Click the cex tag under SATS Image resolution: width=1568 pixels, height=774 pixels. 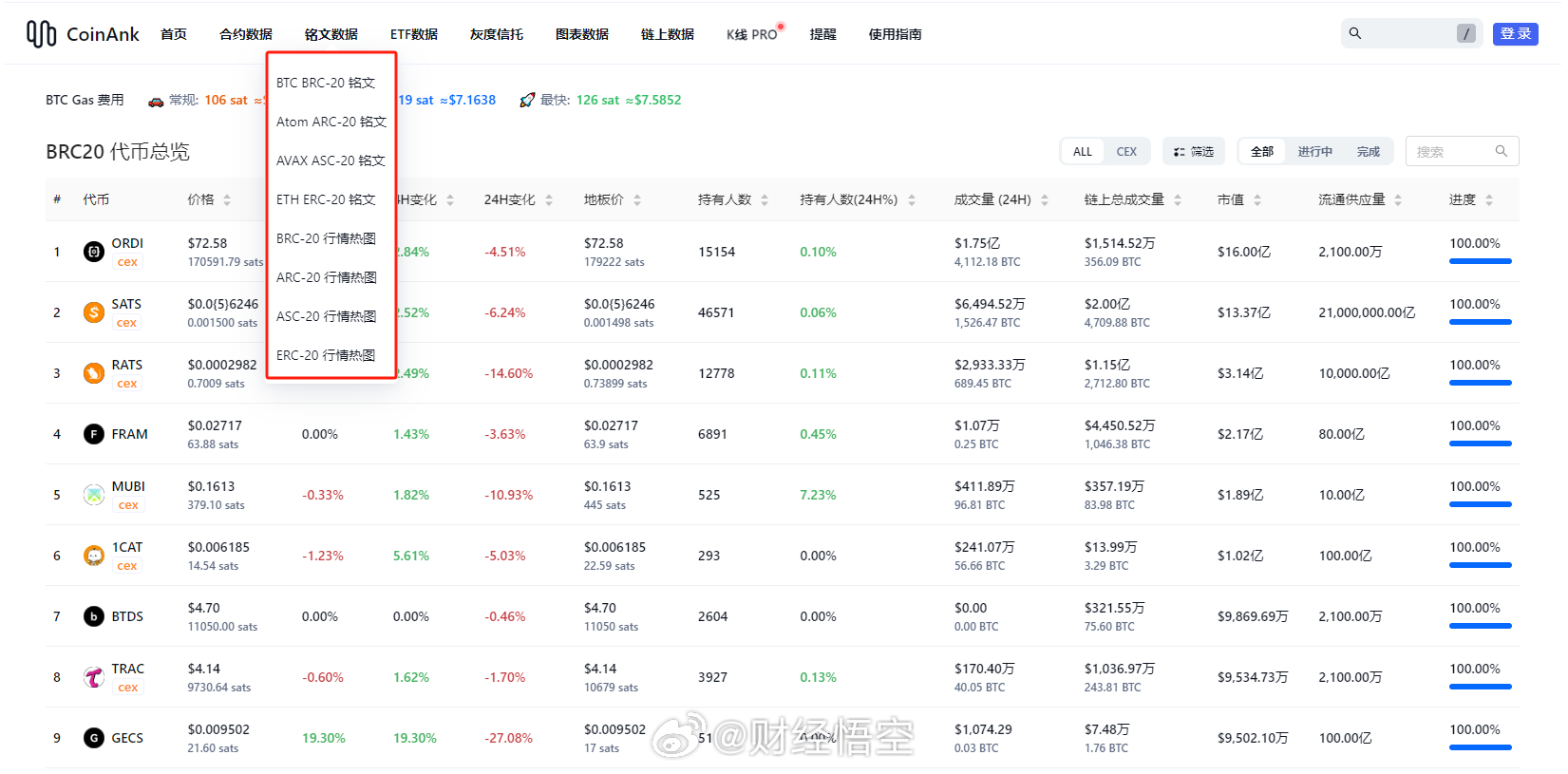126,323
